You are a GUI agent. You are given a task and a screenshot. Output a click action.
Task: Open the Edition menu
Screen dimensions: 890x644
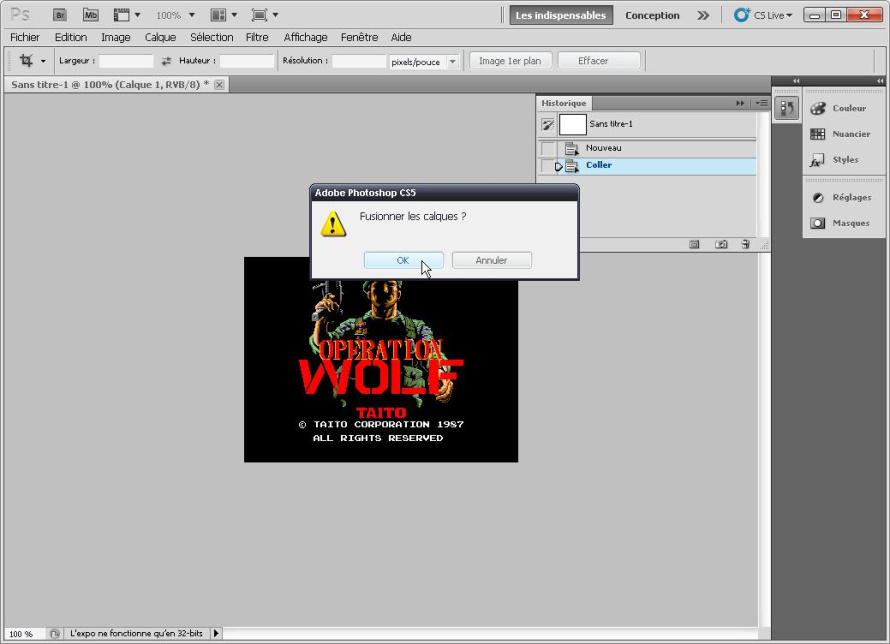[x=71, y=37]
